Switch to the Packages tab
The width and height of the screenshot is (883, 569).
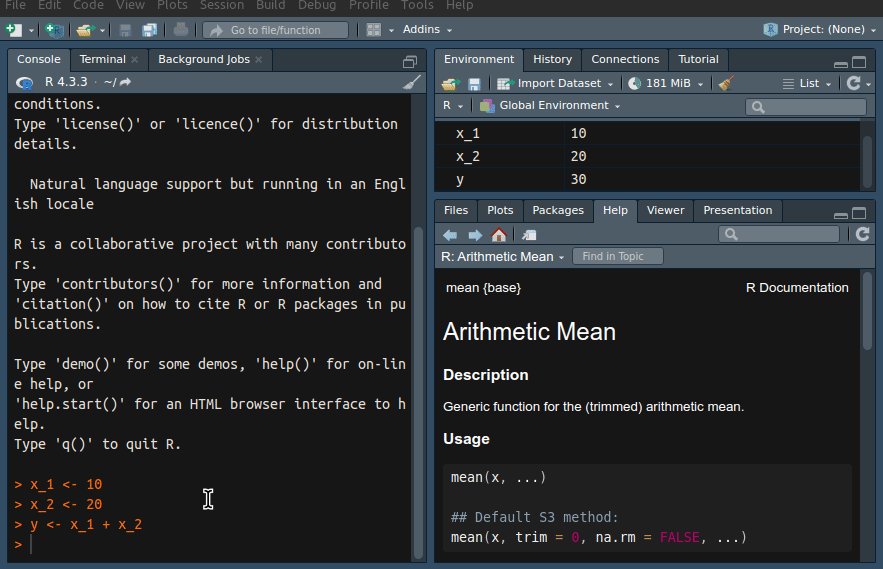[557, 210]
